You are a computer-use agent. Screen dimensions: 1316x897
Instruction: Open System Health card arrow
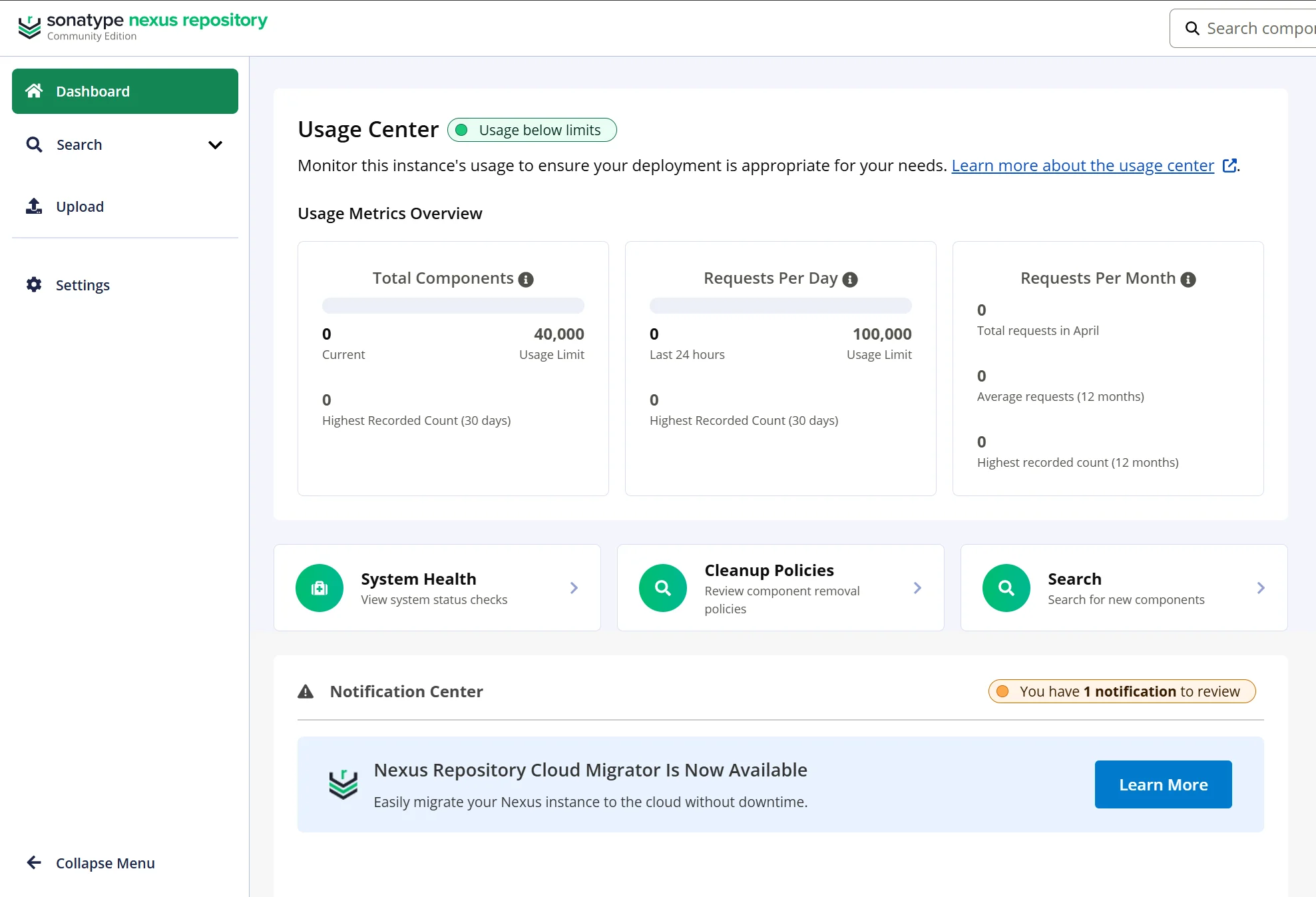coord(574,588)
